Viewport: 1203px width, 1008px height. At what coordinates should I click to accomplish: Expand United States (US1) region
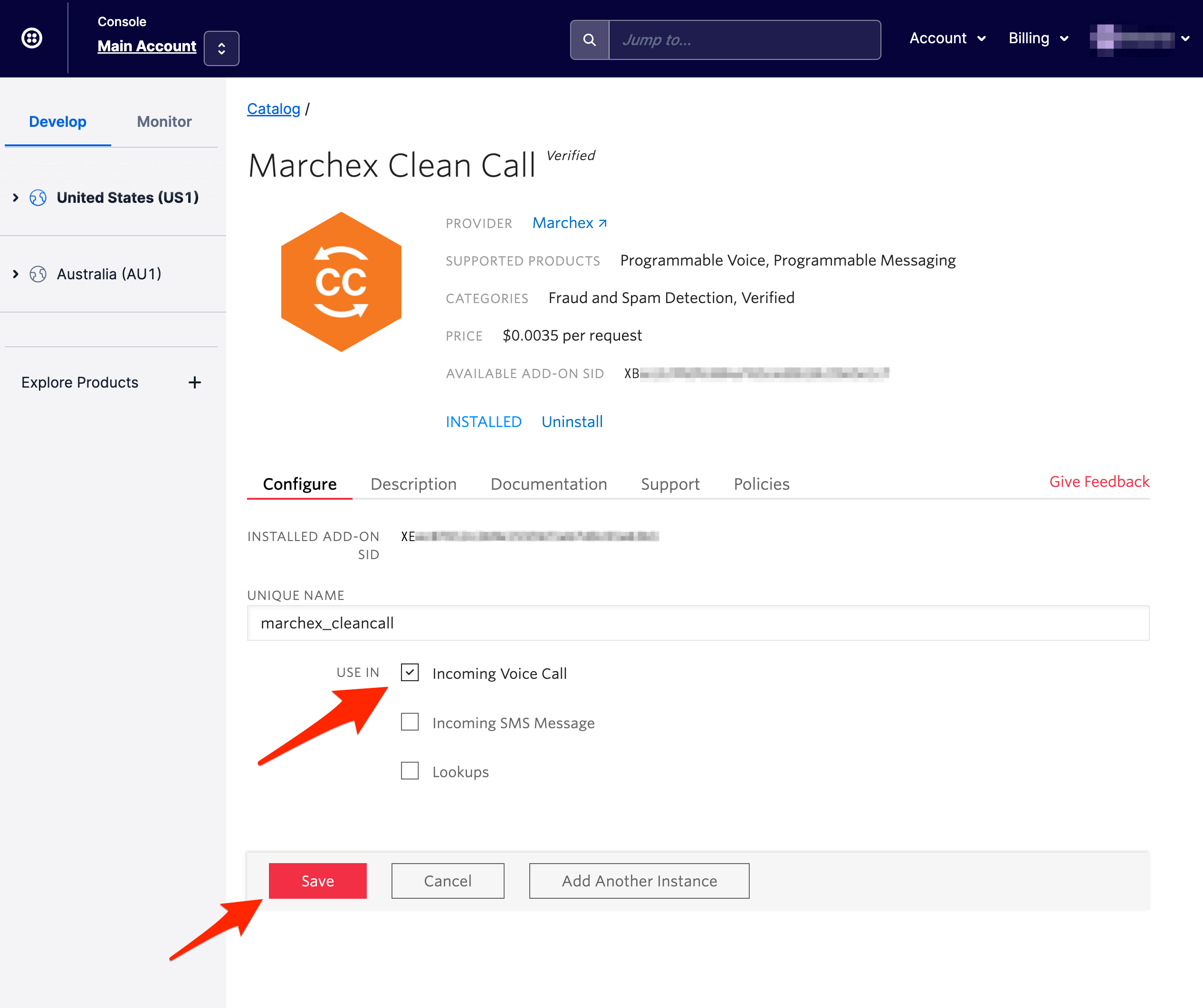point(16,198)
